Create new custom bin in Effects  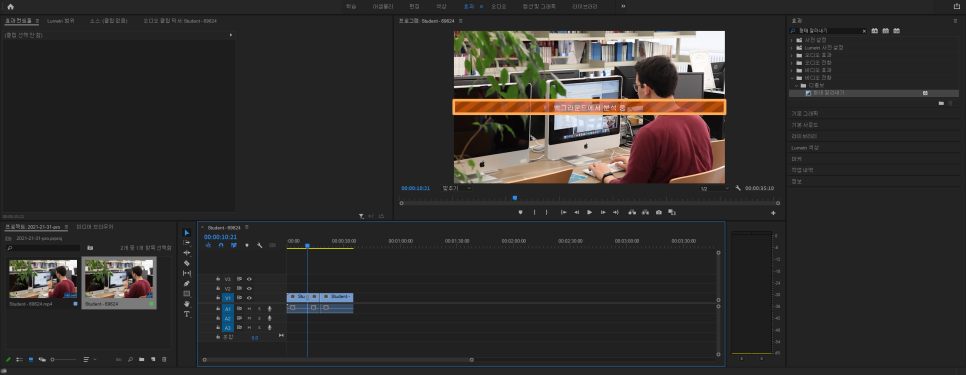[x=941, y=103]
